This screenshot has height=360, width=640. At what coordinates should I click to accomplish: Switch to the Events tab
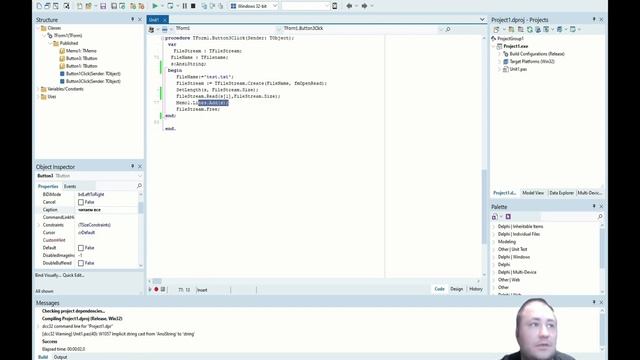[x=70, y=186]
